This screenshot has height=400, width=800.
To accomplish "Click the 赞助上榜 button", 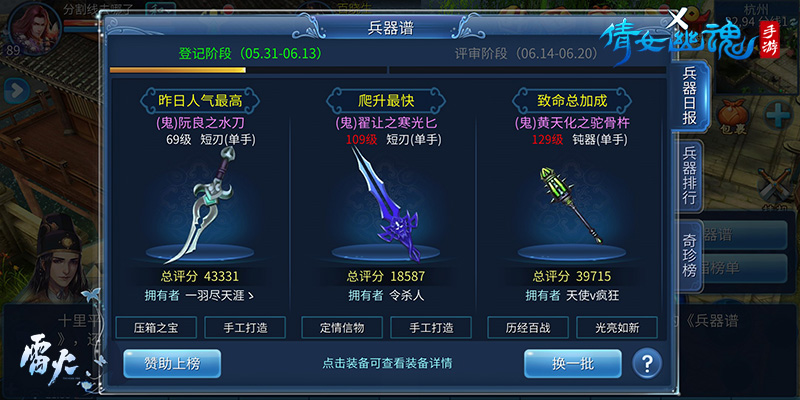I will 172,363.
